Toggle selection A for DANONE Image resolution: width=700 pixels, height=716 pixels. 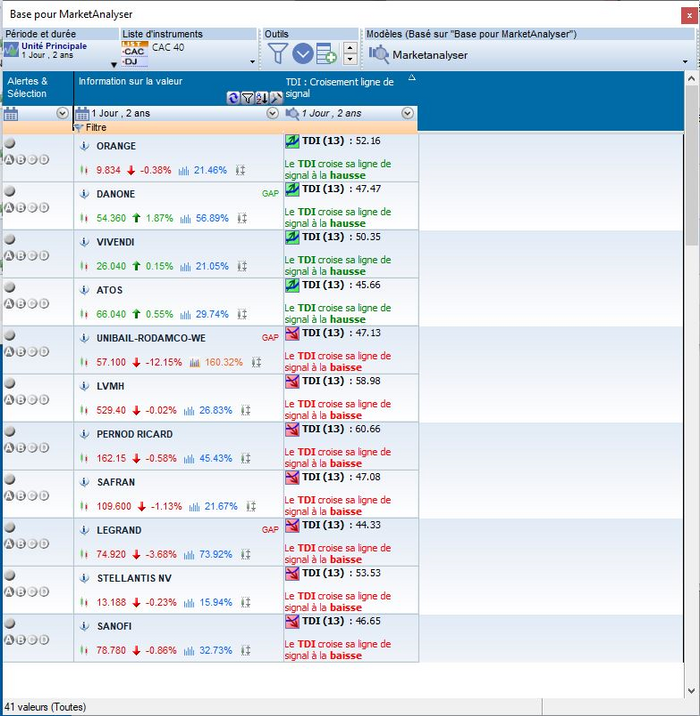[9, 208]
